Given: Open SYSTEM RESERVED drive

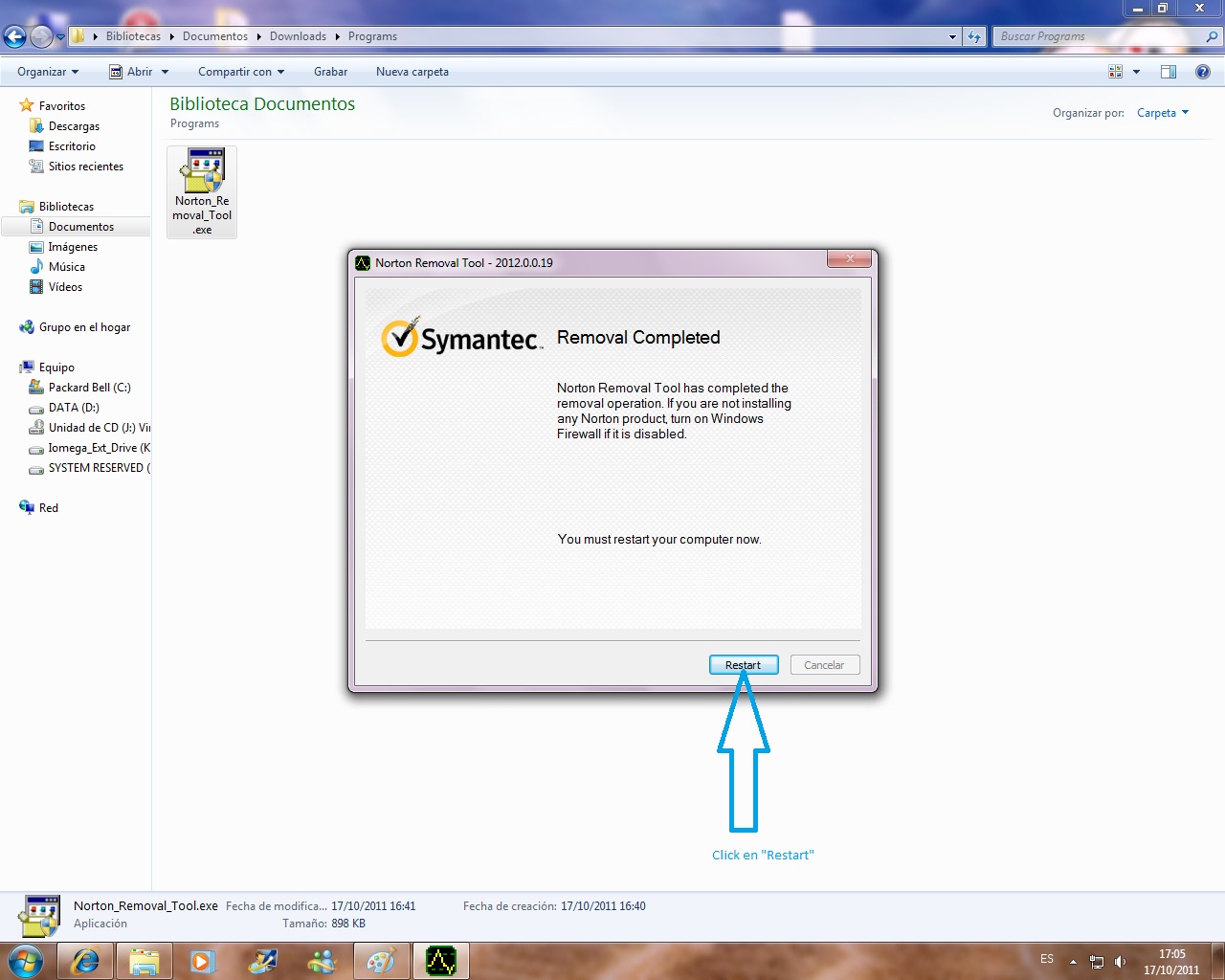Looking at the screenshot, I should [99, 468].
